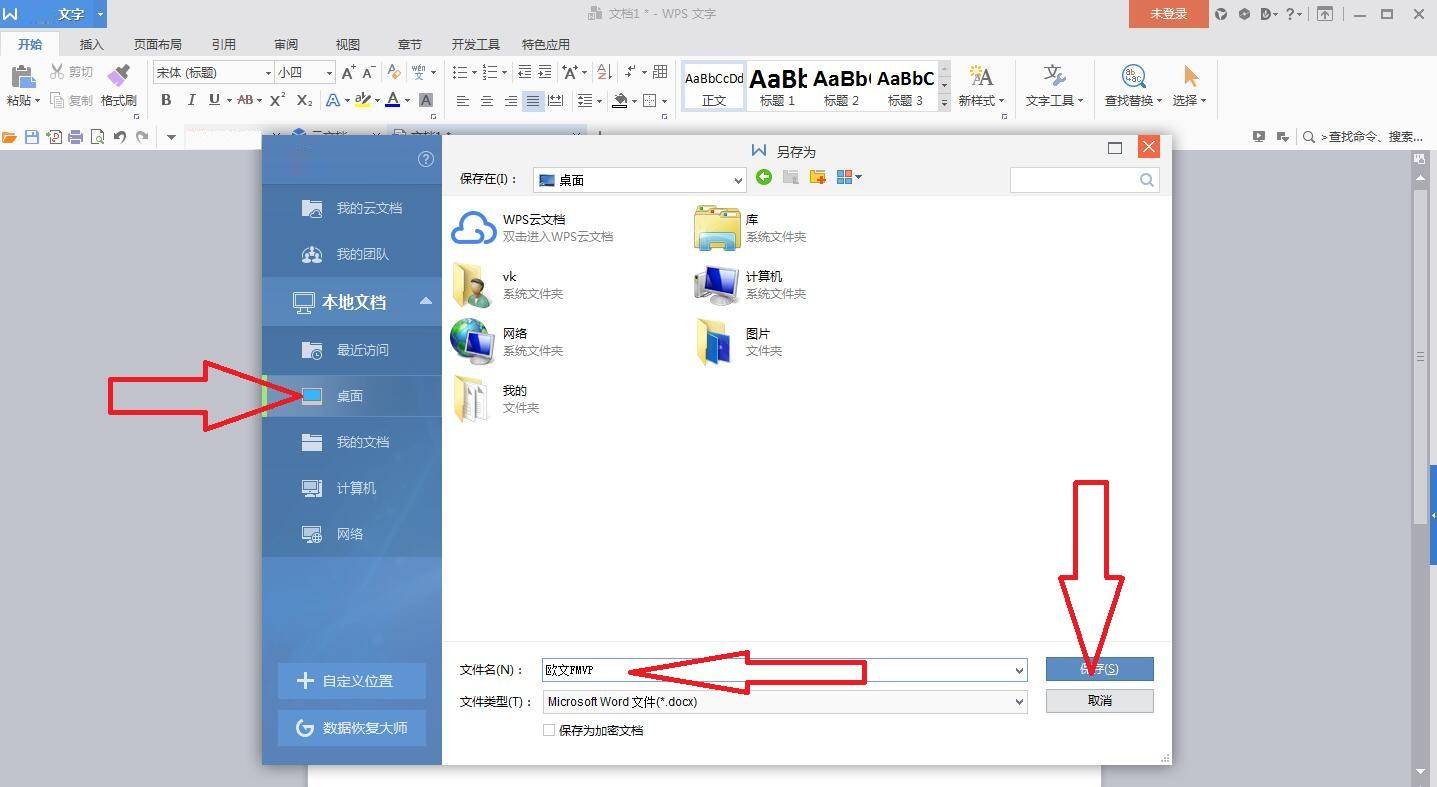Open the 审阅 ribbon tab
The height and width of the screenshot is (787, 1437).
pos(286,44)
